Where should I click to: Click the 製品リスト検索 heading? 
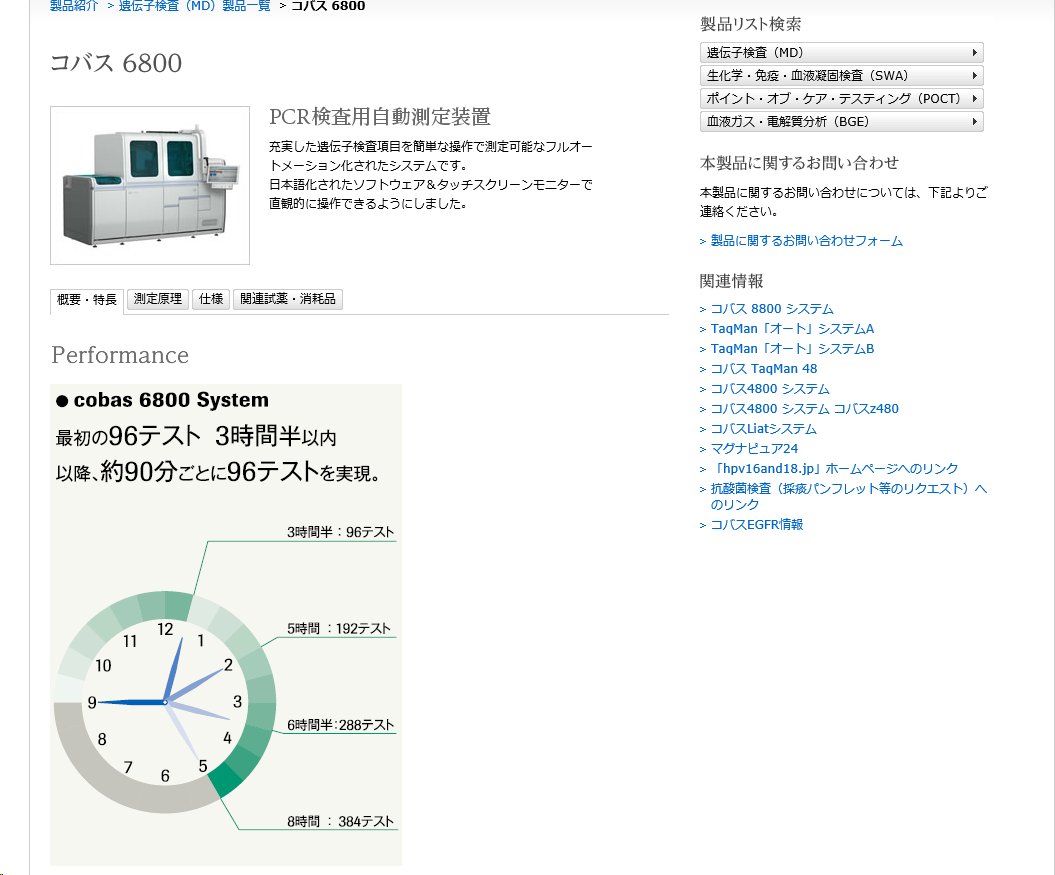750,24
